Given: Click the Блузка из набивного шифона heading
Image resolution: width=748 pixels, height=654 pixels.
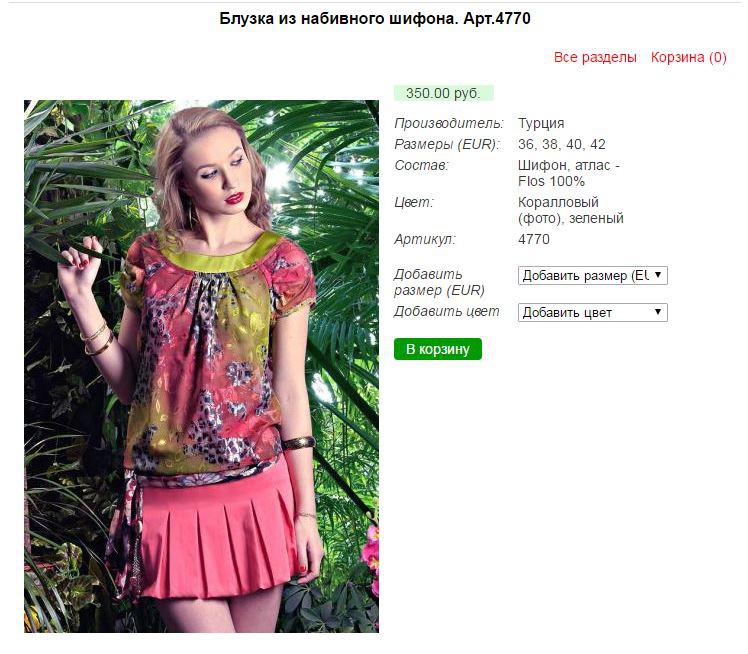Looking at the screenshot, I should [374, 19].
